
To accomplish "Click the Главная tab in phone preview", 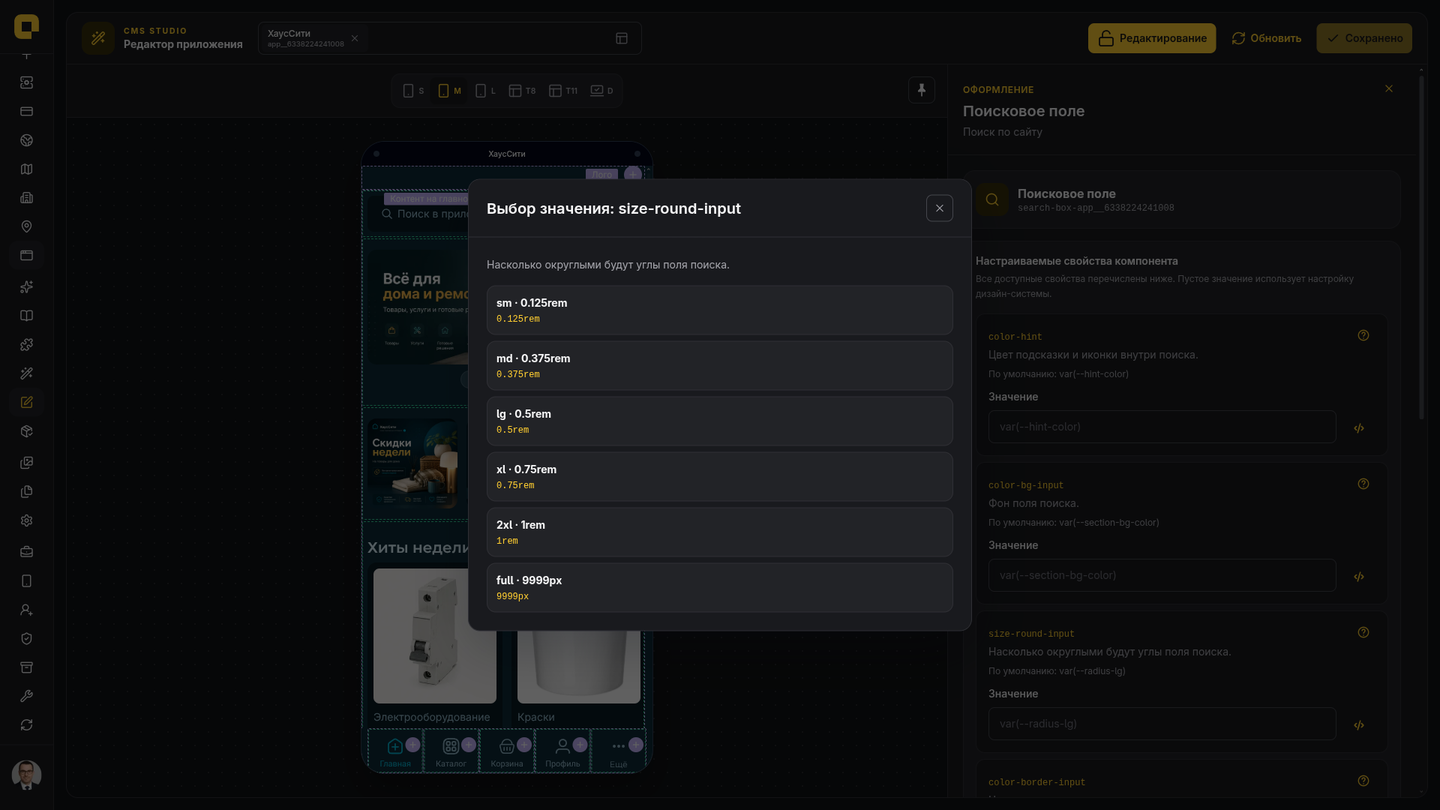I will click(x=395, y=751).
